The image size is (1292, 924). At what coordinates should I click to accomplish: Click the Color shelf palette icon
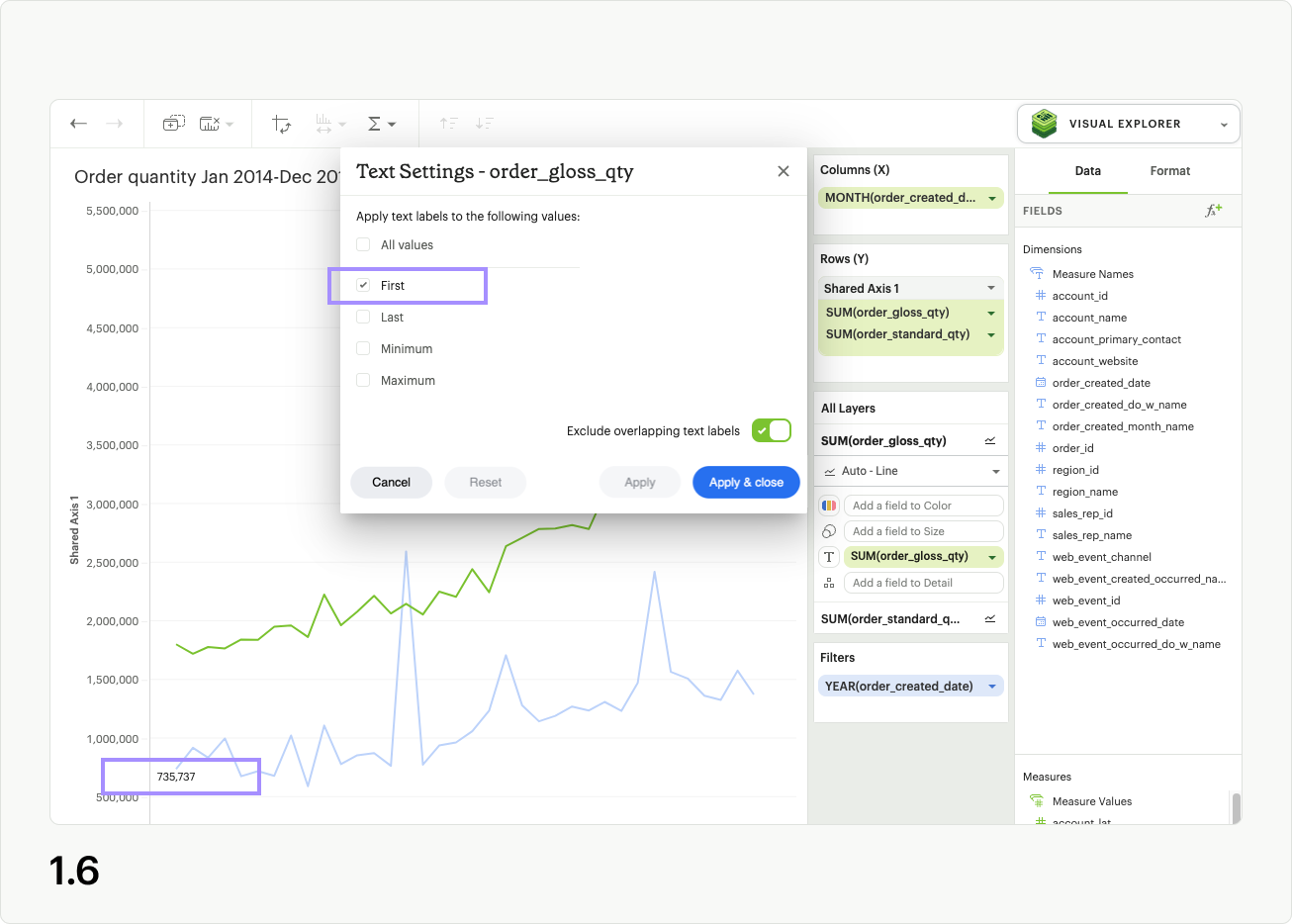pos(828,505)
